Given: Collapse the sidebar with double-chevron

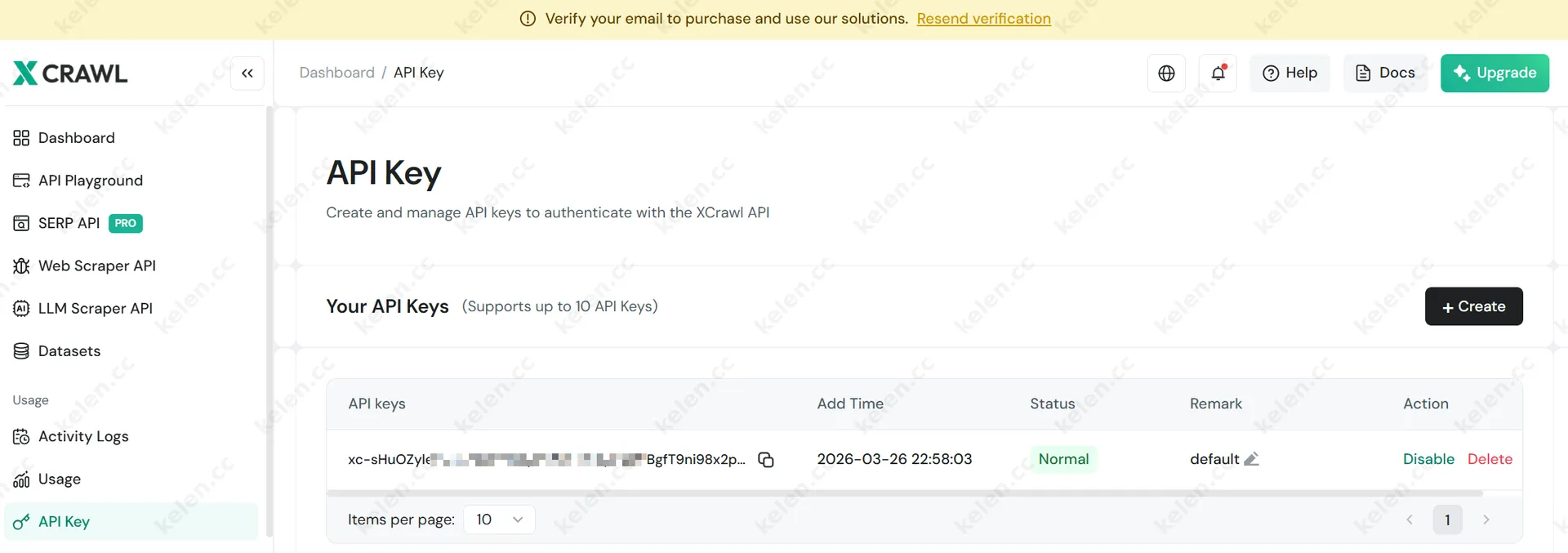Looking at the screenshot, I should tap(247, 73).
